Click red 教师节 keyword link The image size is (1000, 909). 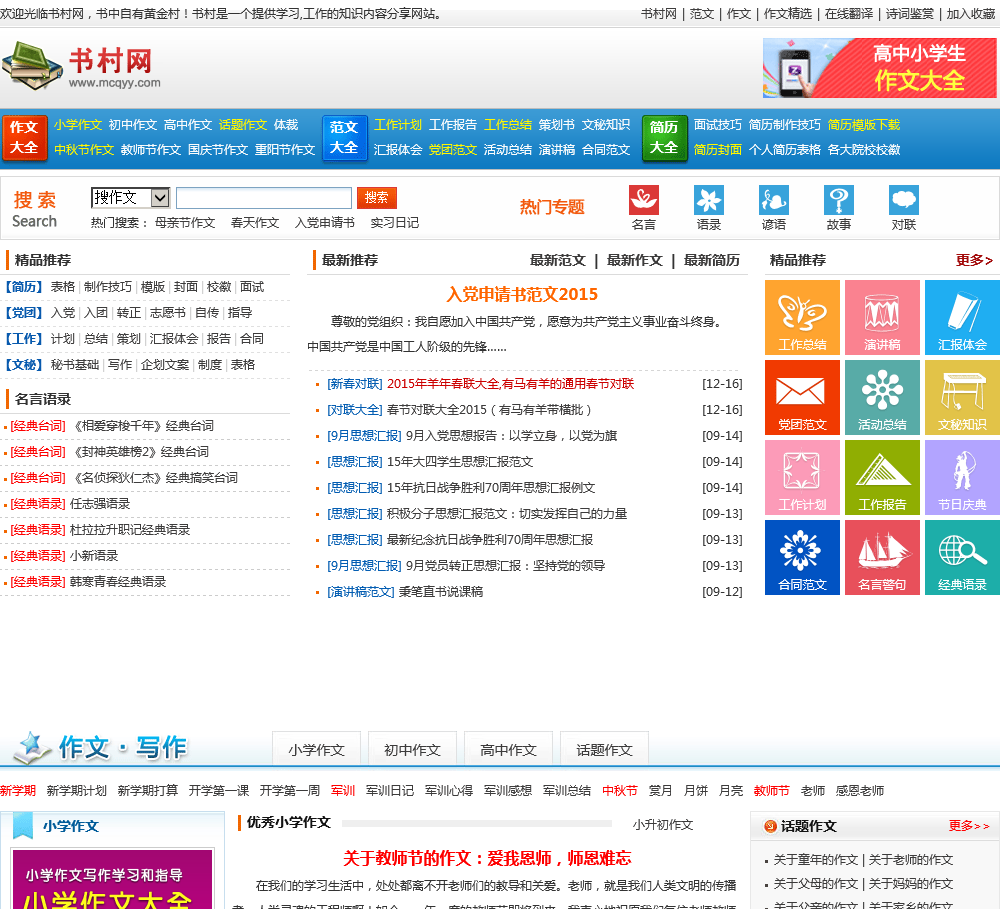click(771, 790)
